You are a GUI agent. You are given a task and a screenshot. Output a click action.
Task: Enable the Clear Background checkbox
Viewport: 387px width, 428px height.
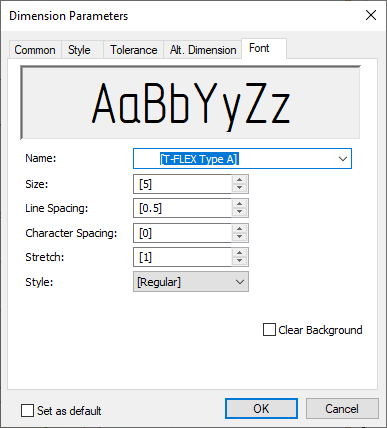point(269,330)
